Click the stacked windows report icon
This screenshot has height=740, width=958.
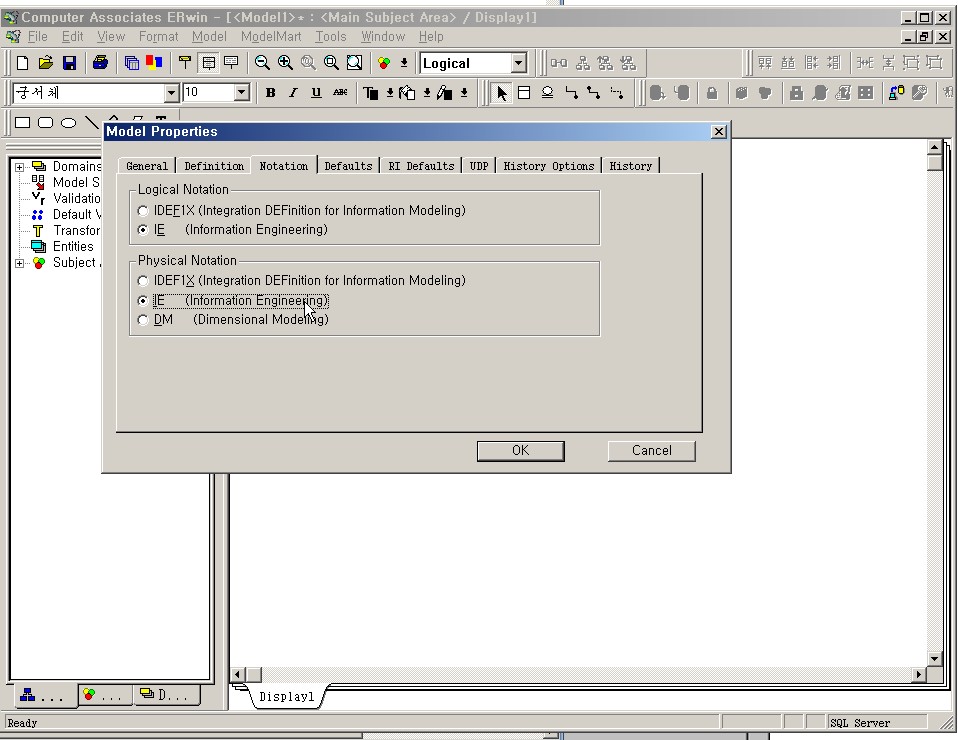point(131,63)
